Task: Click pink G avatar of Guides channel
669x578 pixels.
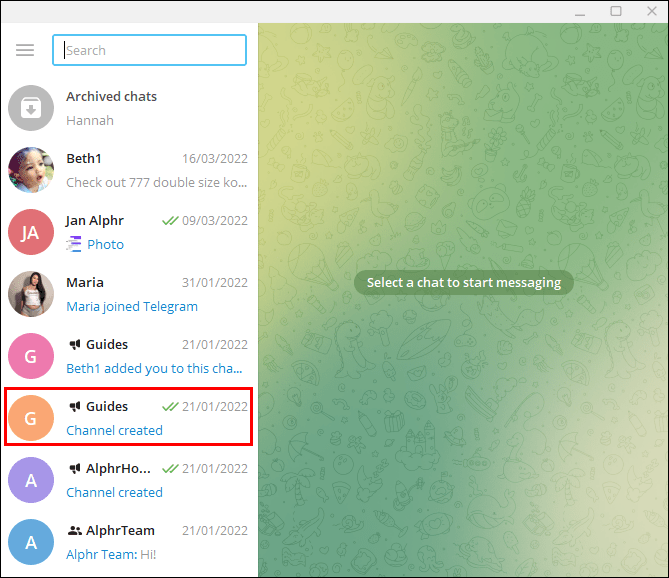Action: click(x=31, y=356)
